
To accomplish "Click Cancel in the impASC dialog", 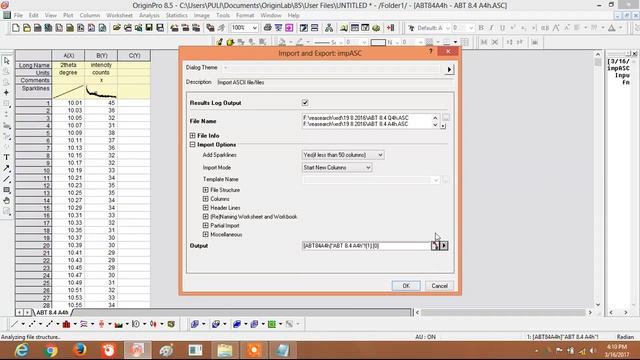I will pyautogui.click(x=439, y=286).
